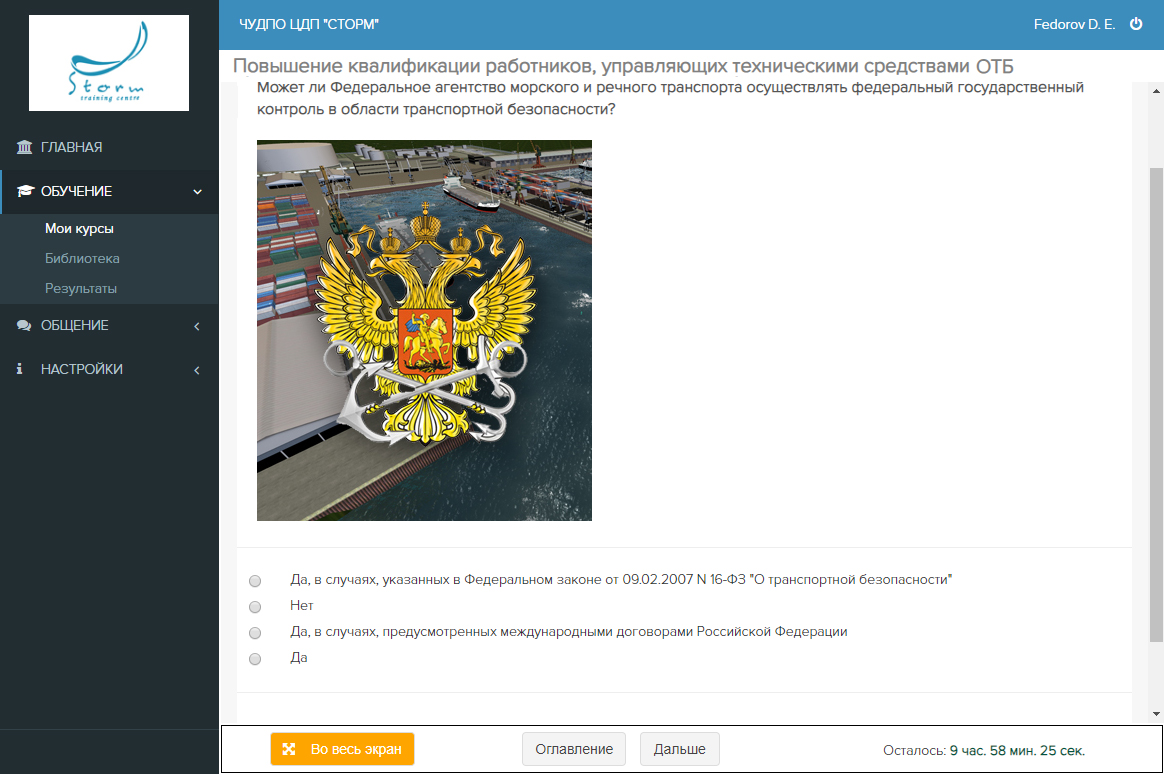Screen dimensions: 1164x774
Task: Click the scrollbar down arrow
Action: pyautogui.click(x=1156, y=714)
